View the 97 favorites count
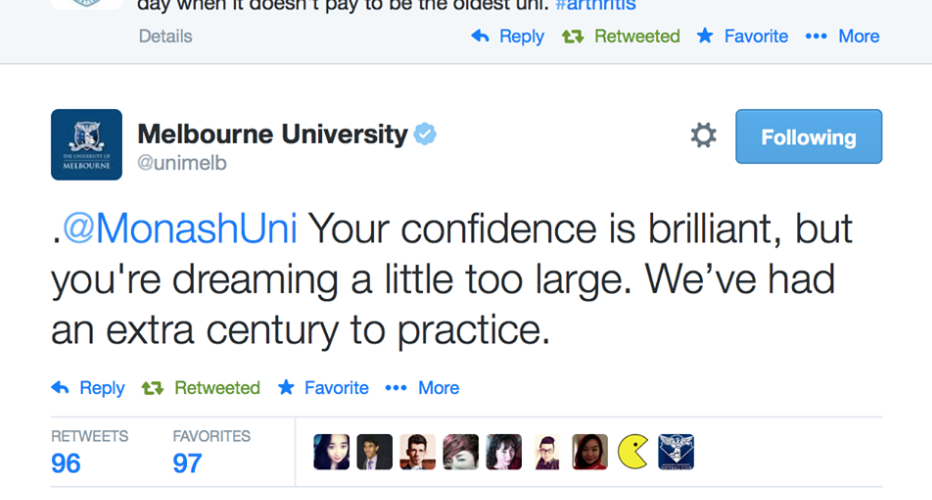This screenshot has width=932, height=500. [x=187, y=463]
